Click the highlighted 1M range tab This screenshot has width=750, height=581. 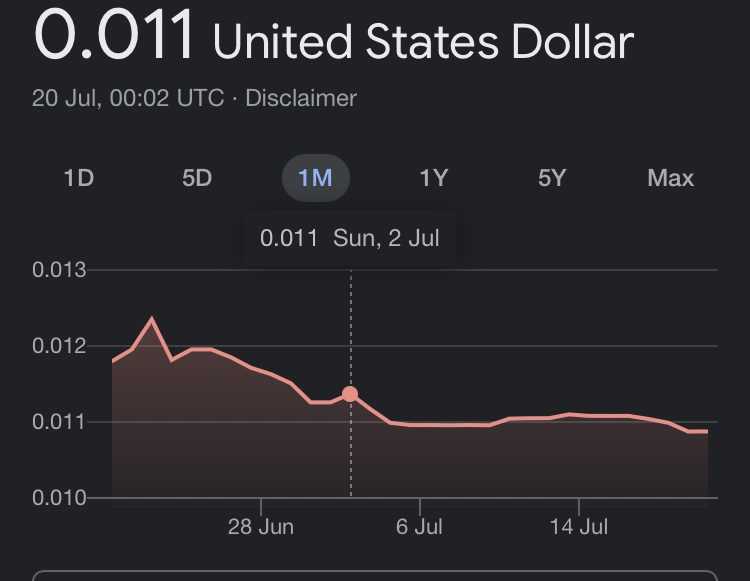click(x=315, y=178)
